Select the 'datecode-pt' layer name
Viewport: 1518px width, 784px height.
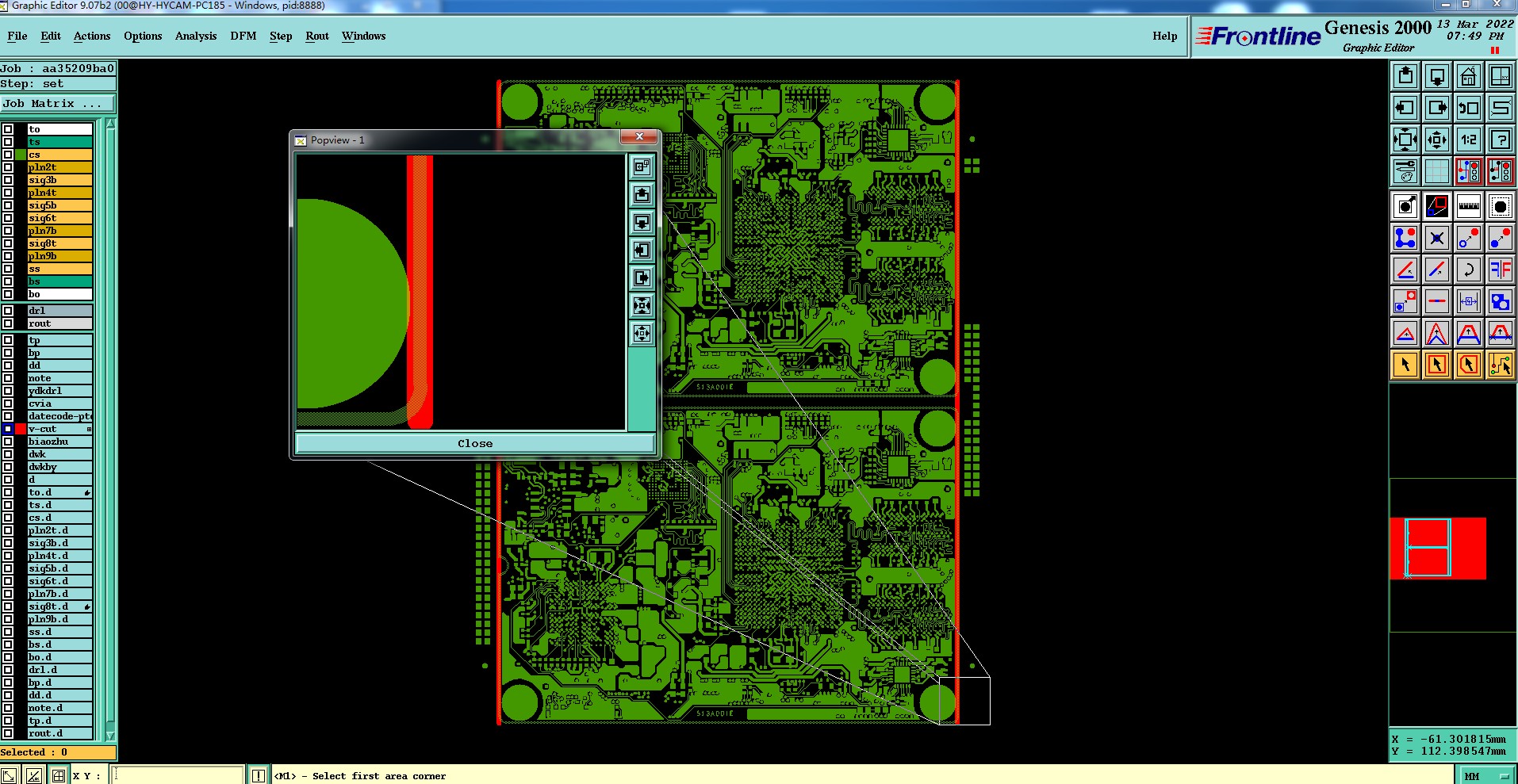coord(60,416)
